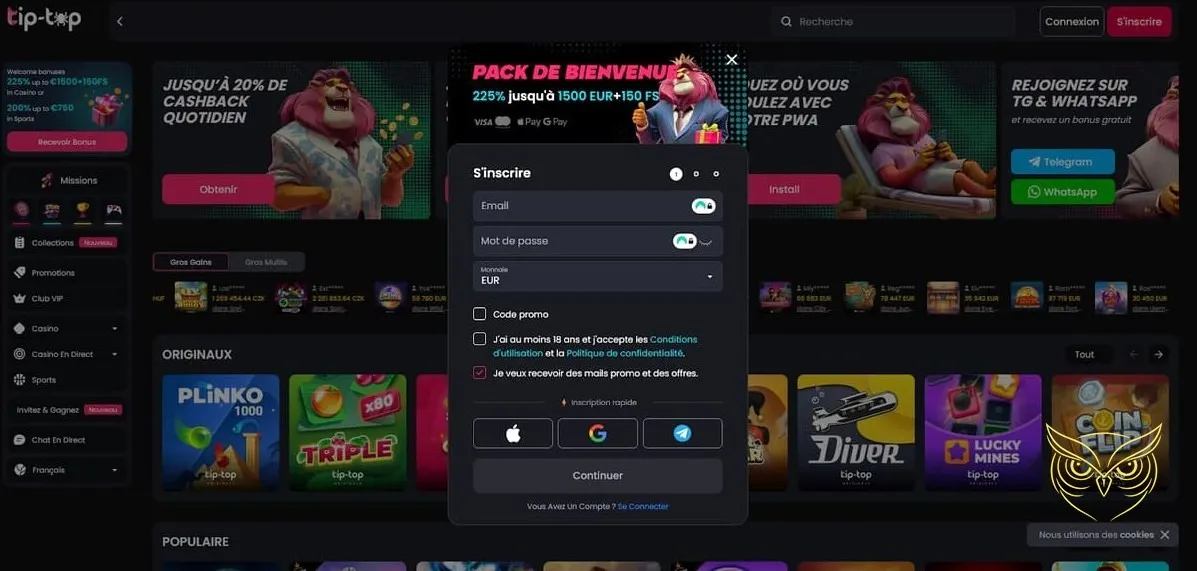Accept the 18 years and terms checkbox
Image resolution: width=1197 pixels, height=571 pixels.
pyautogui.click(x=479, y=339)
